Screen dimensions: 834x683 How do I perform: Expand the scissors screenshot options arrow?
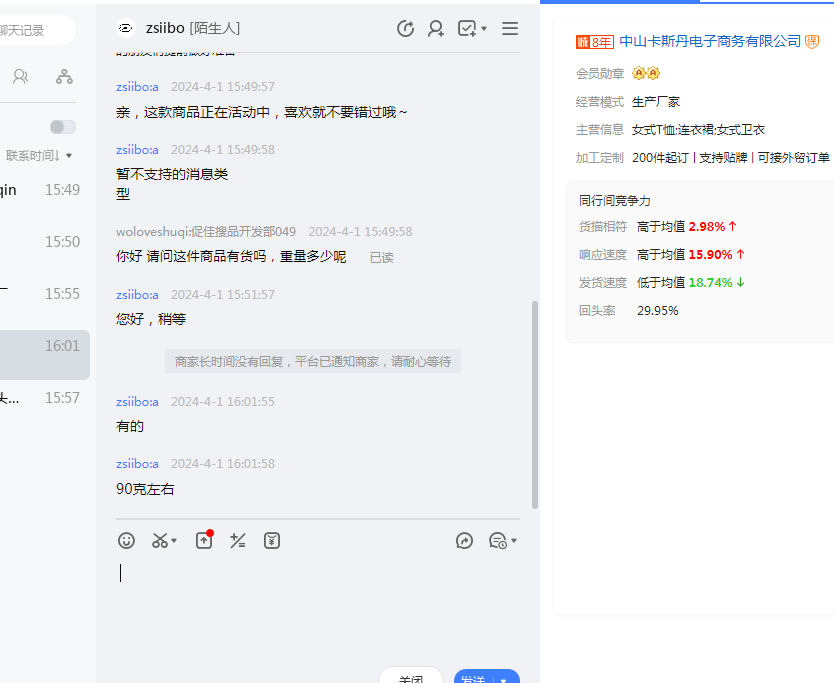[175, 541]
